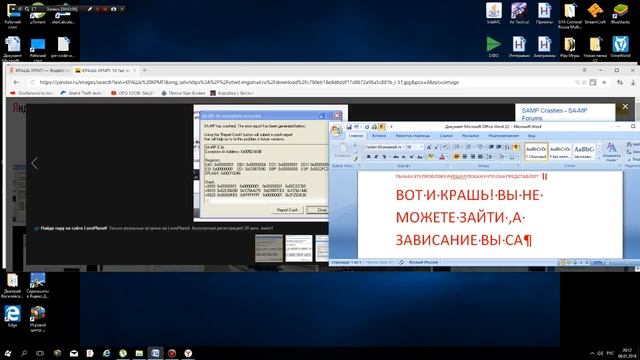Switch to the Home ribbon tab in Word
640x360 pixels.
(x=356, y=136)
